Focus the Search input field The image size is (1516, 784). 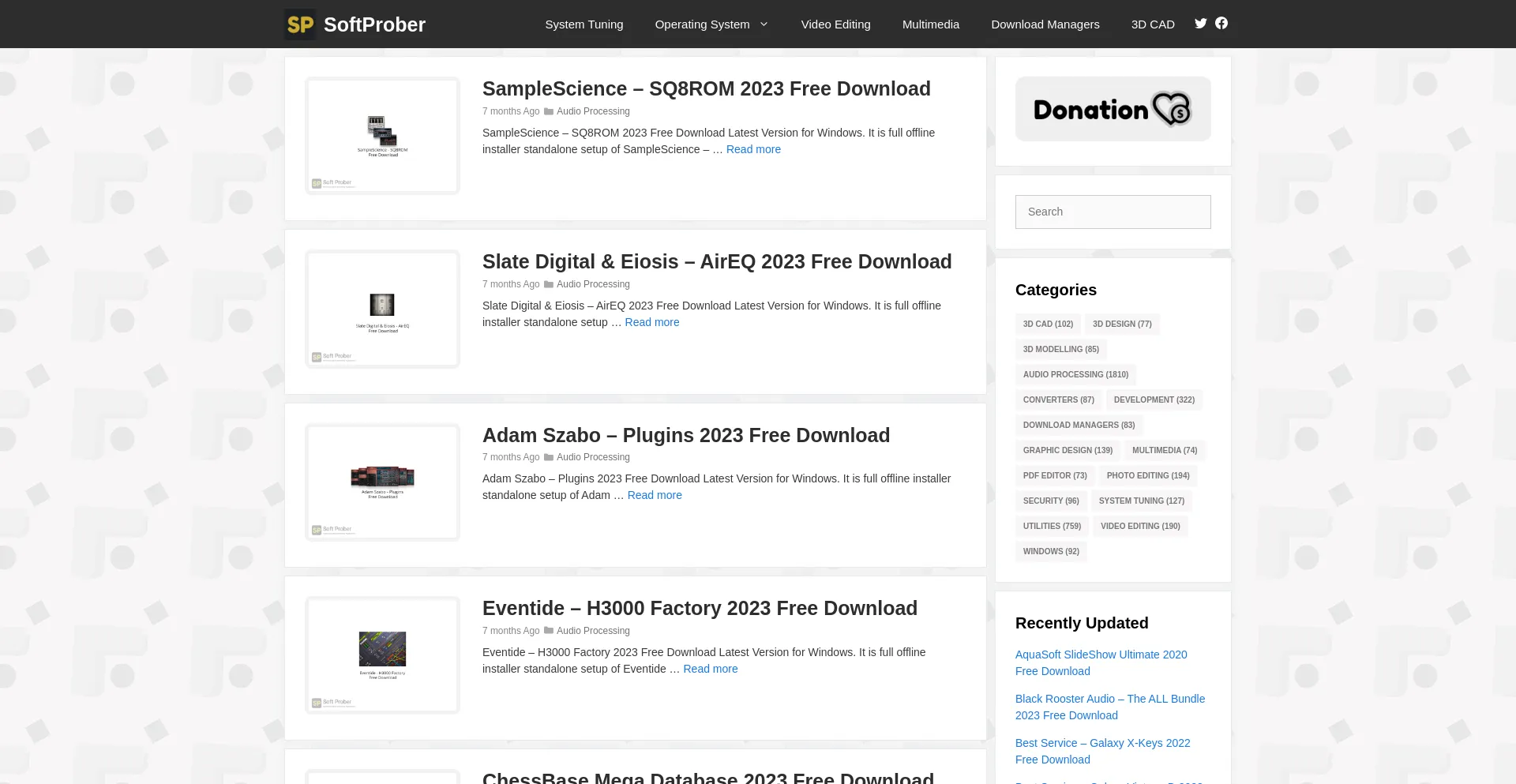pos(1113,212)
